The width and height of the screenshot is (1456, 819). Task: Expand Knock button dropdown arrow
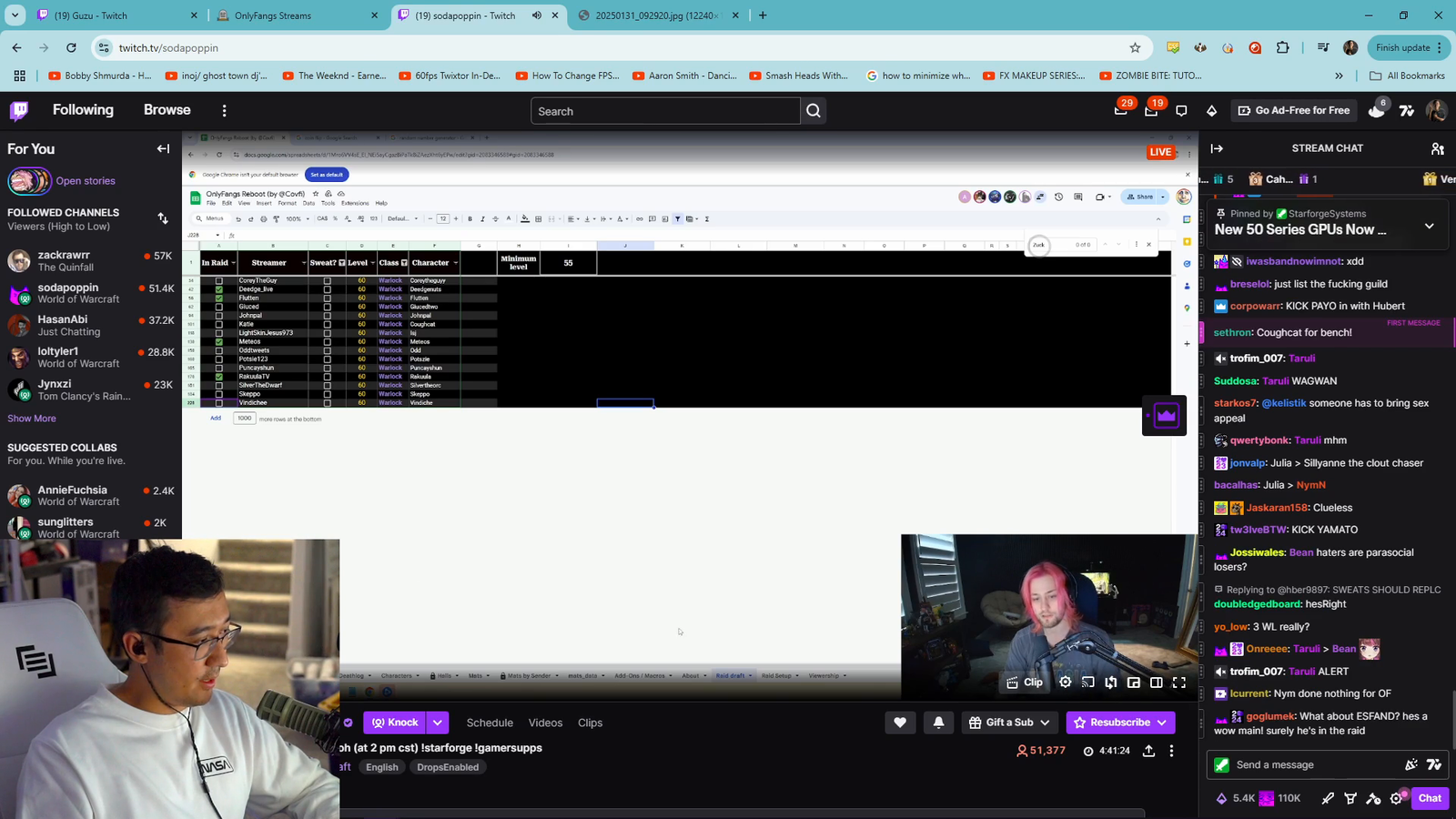(x=438, y=723)
